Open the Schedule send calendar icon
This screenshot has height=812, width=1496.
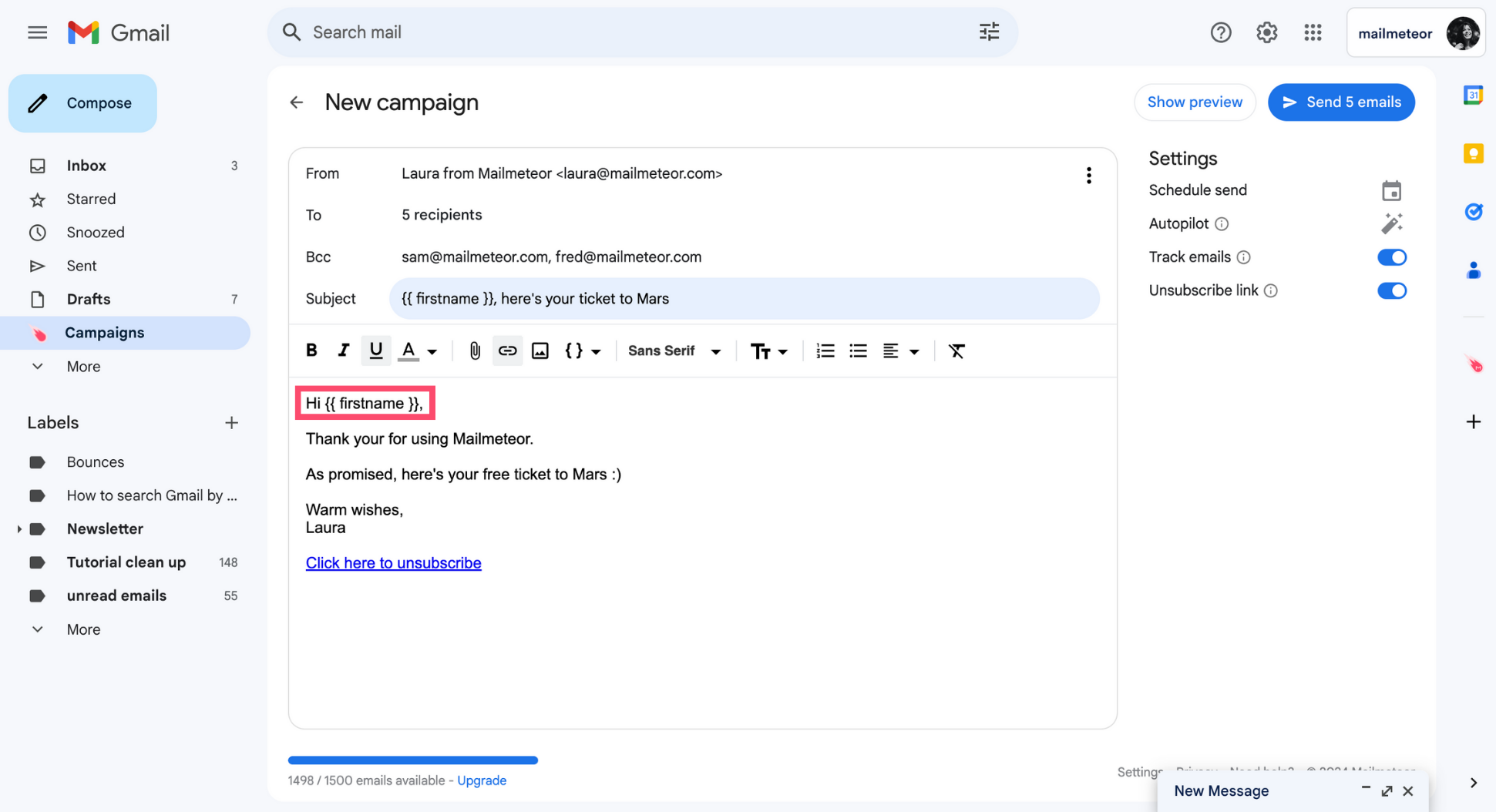[x=1391, y=190]
